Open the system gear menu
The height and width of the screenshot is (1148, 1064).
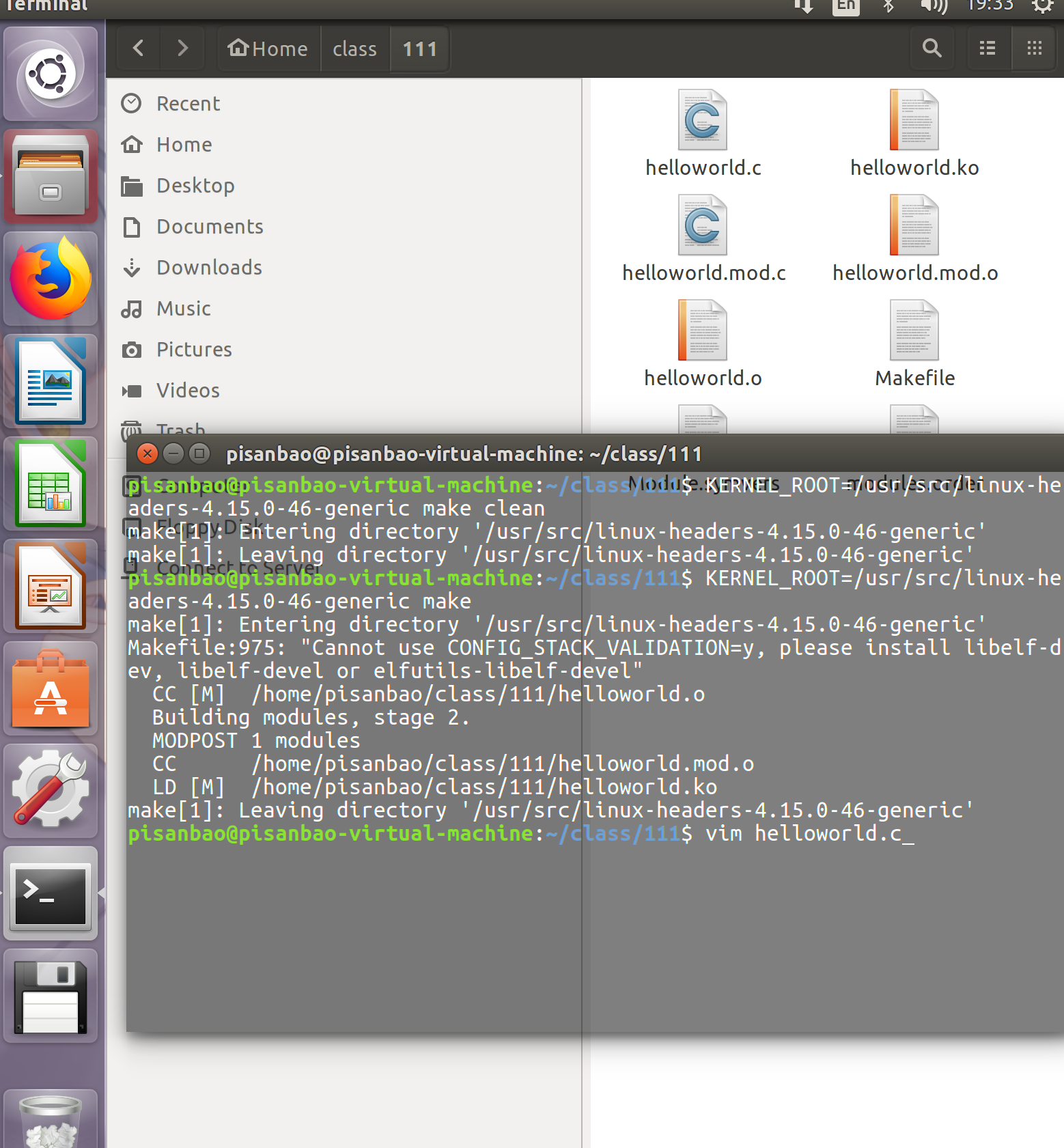pos(1042,6)
